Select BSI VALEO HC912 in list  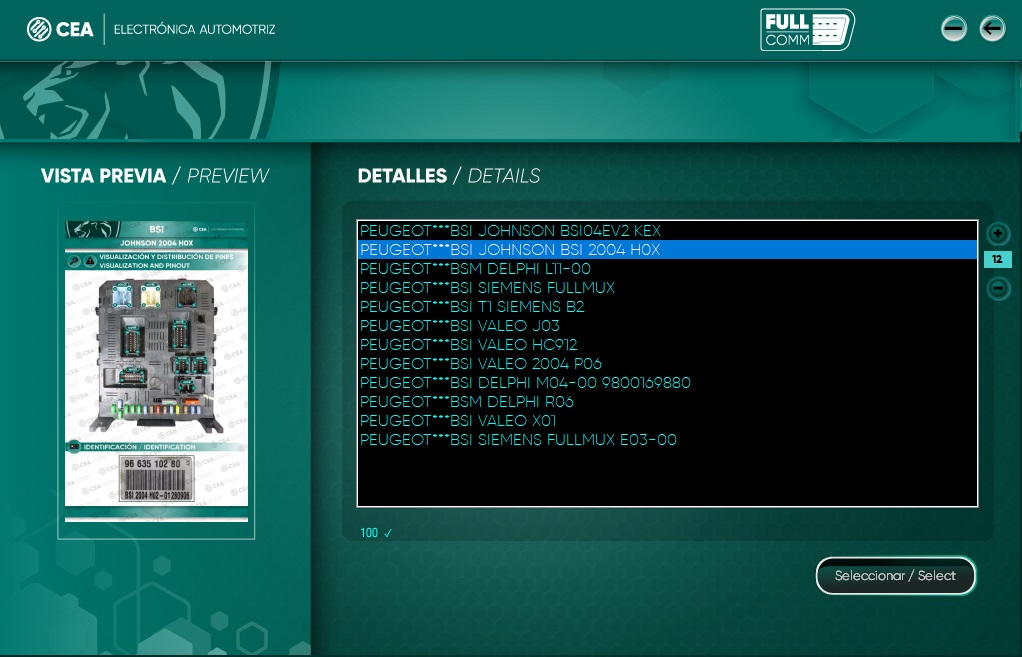[x=468, y=345]
